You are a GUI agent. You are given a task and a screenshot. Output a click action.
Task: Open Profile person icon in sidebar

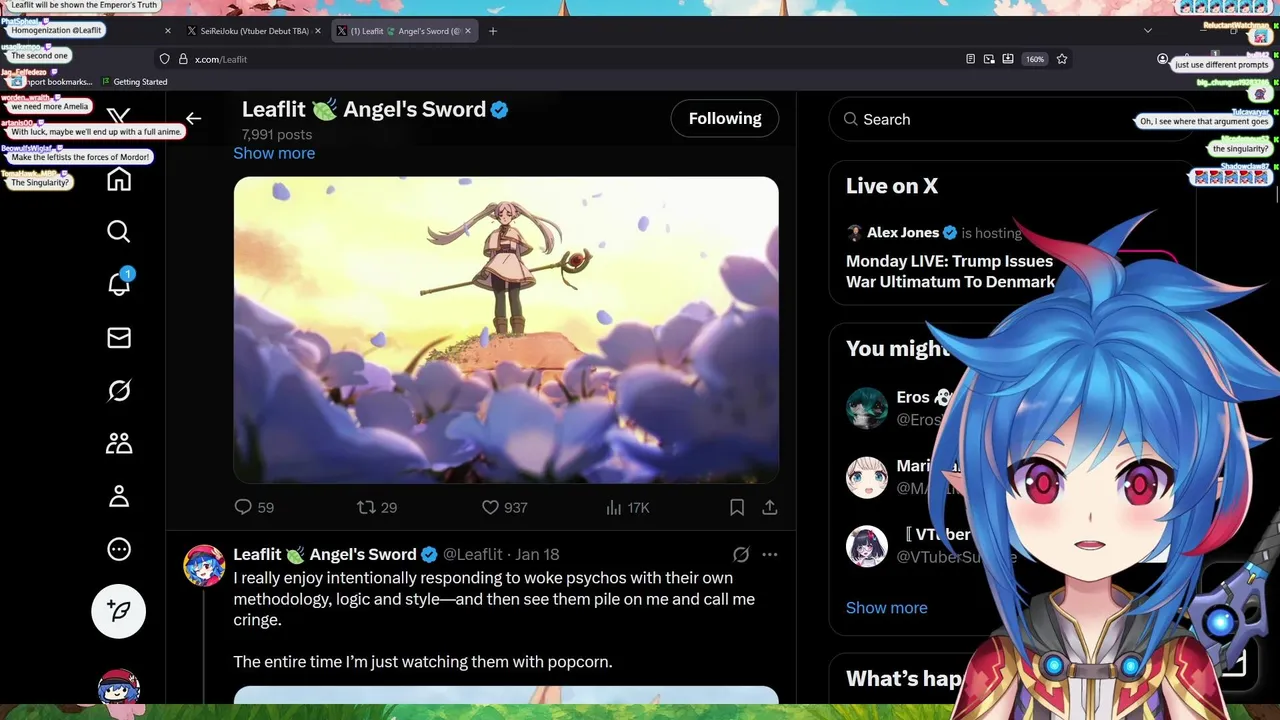point(119,496)
